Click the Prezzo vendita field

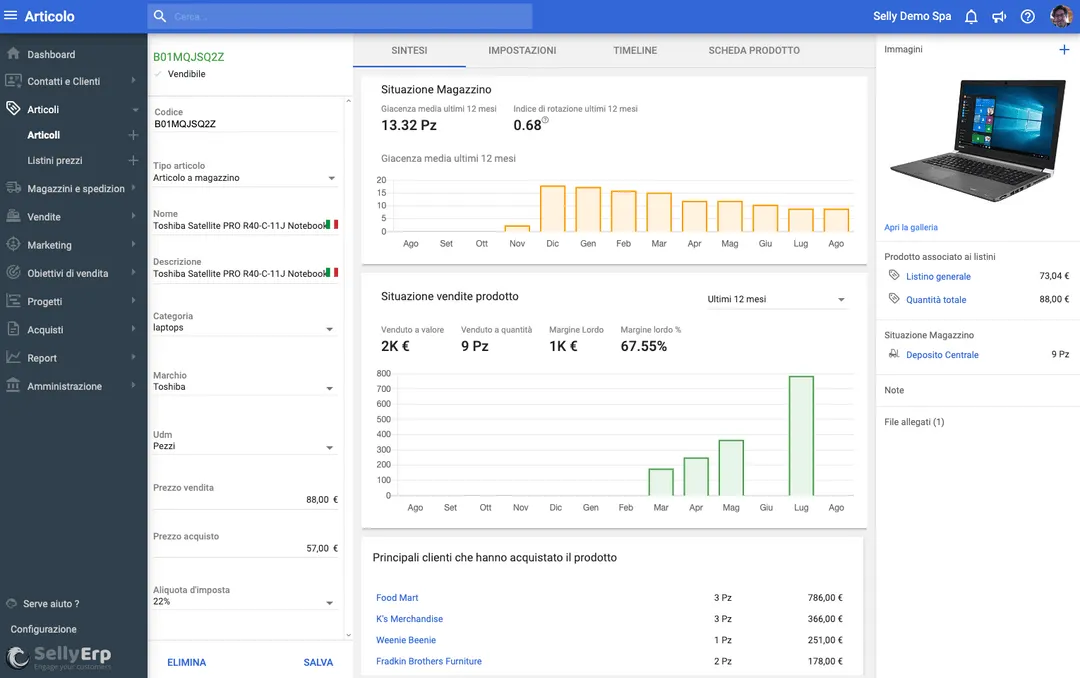tap(246, 500)
